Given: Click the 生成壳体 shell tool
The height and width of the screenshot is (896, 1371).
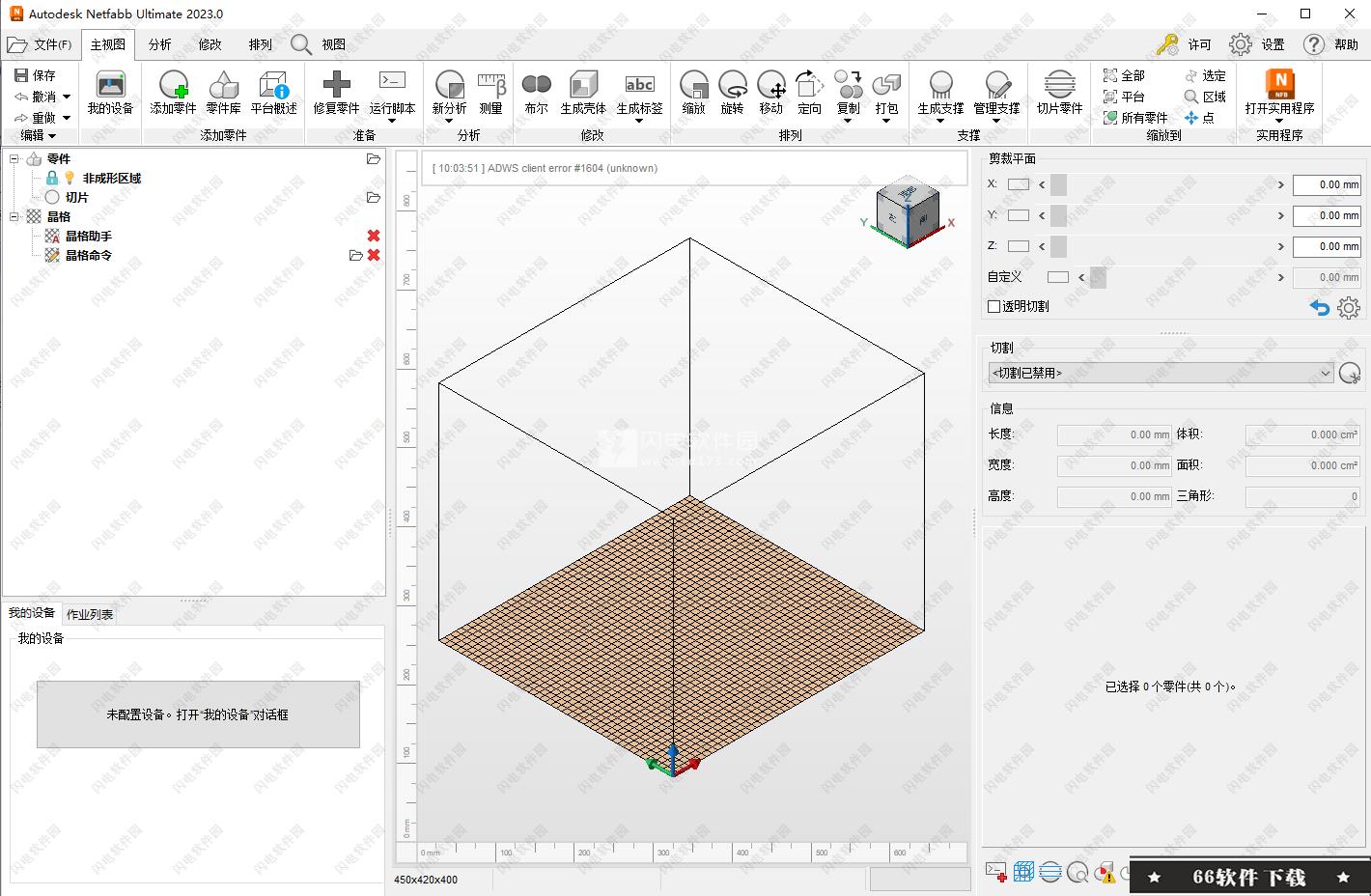Looking at the screenshot, I should pos(583,93).
